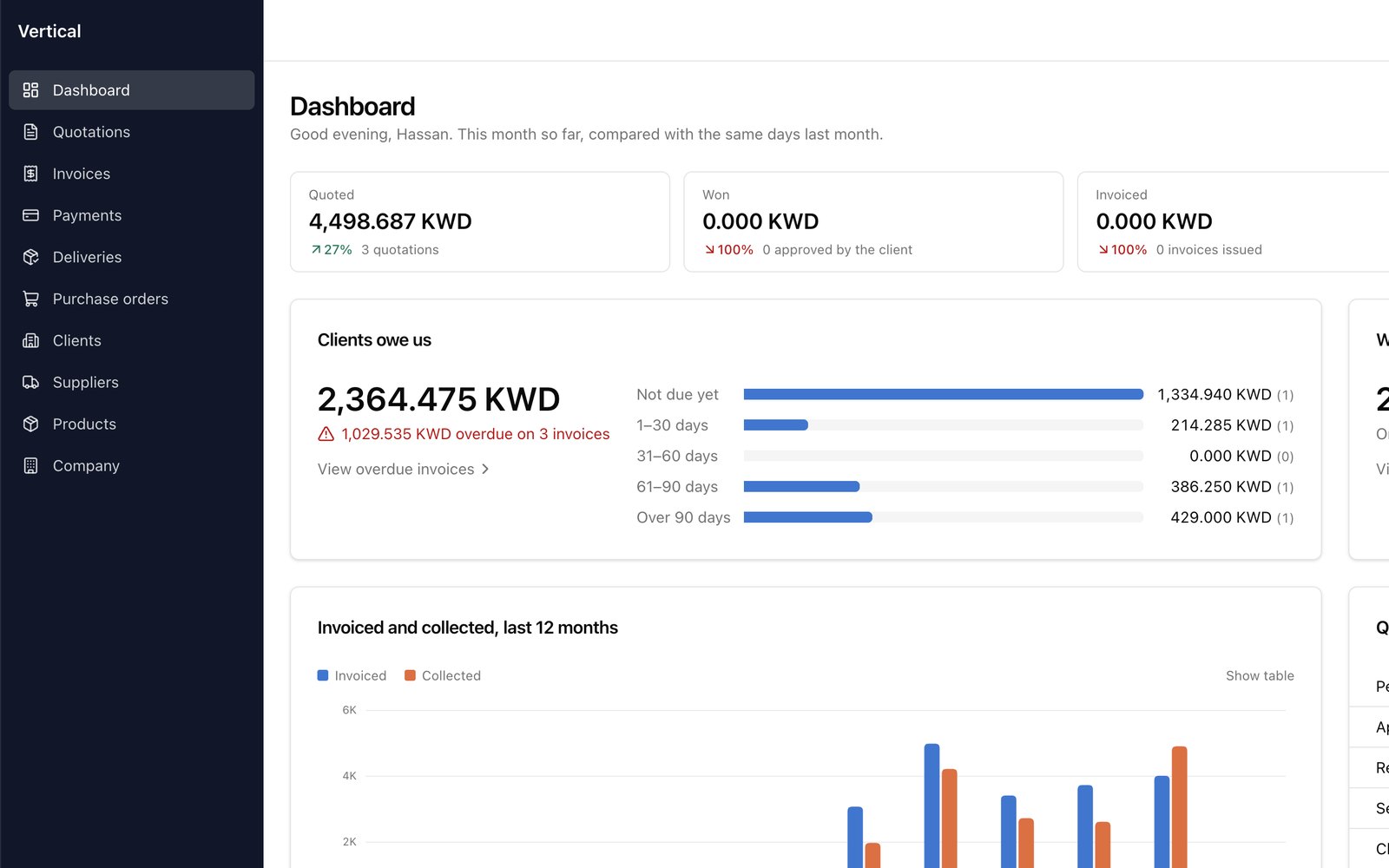Click the Purchase orders cart icon
Screen dimensions: 1389x868
[30, 299]
